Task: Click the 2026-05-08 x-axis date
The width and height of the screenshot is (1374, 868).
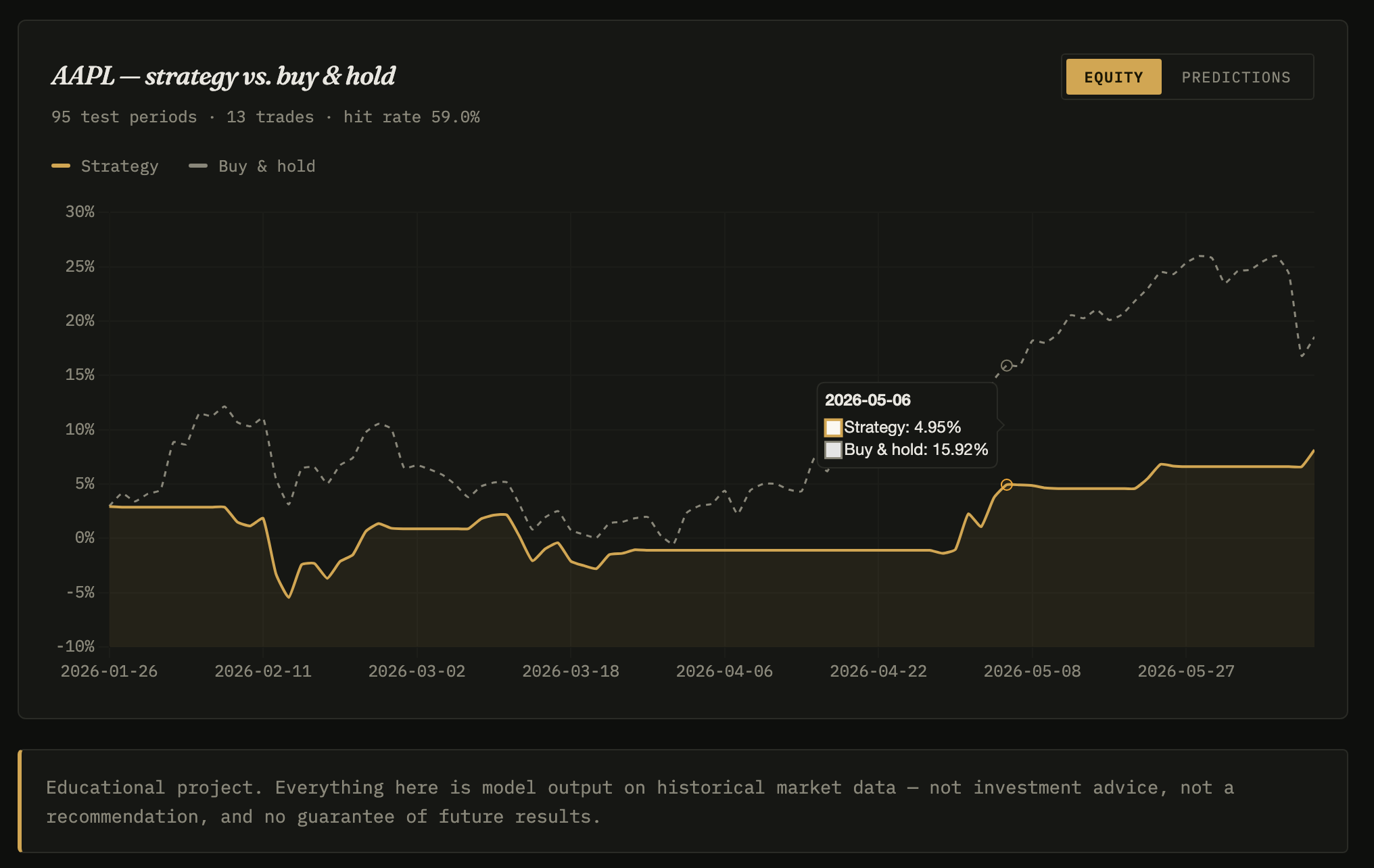Action: point(1032,671)
